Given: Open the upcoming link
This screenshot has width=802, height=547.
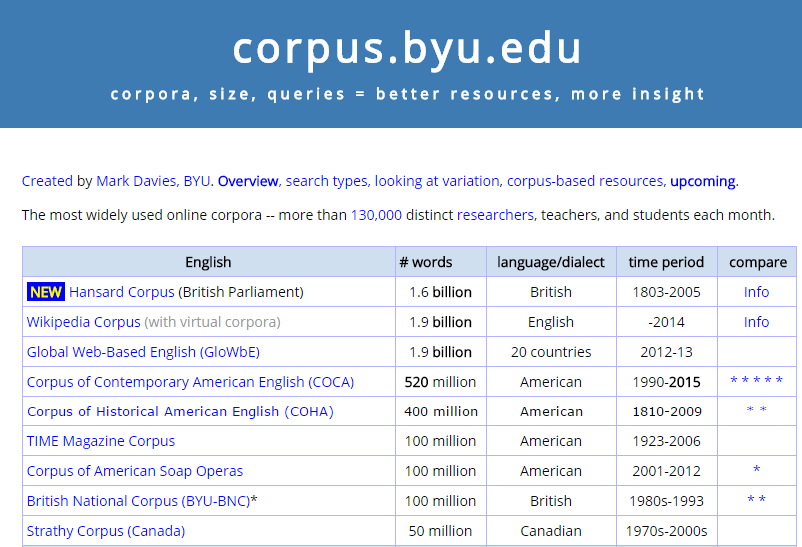Looking at the screenshot, I should (703, 181).
